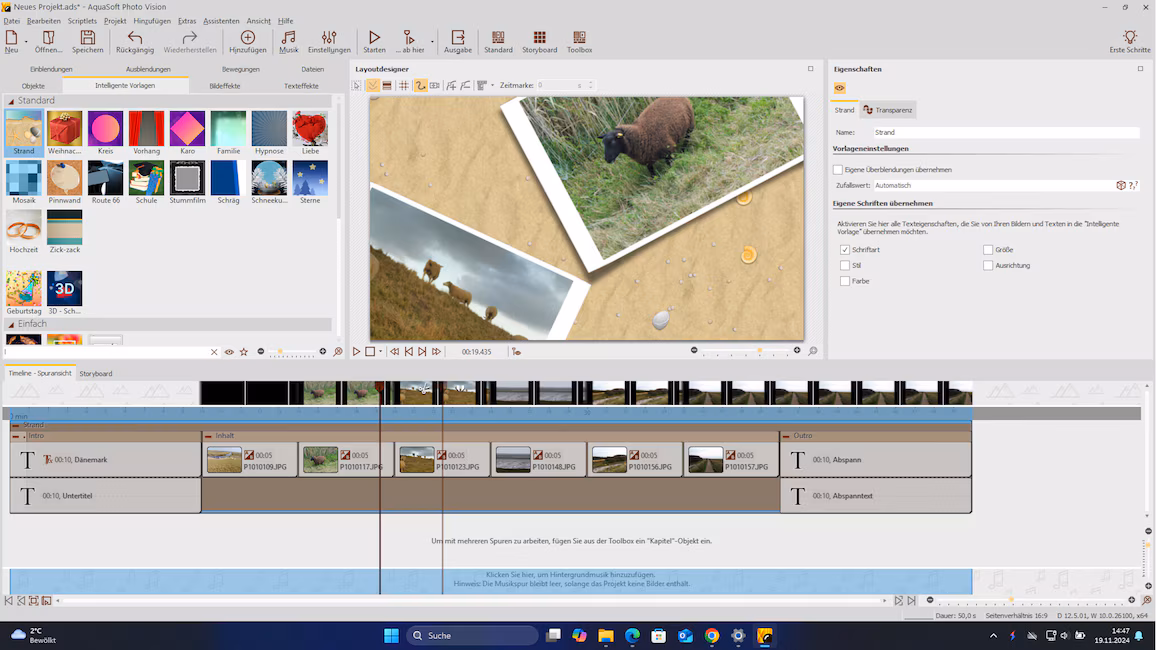
Task: Click the add background music area
Action: tap(491, 581)
